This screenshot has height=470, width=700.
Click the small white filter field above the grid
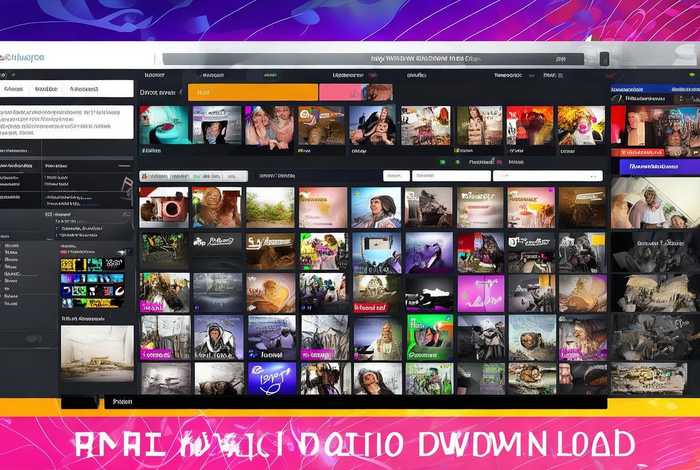pos(394,176)
